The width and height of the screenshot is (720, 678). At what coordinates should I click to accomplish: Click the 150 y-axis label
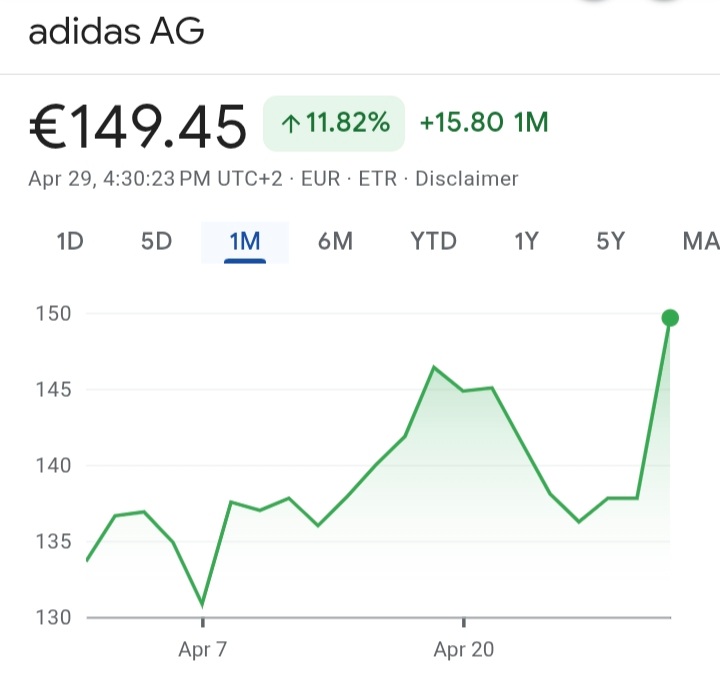[x=53, y=314]
